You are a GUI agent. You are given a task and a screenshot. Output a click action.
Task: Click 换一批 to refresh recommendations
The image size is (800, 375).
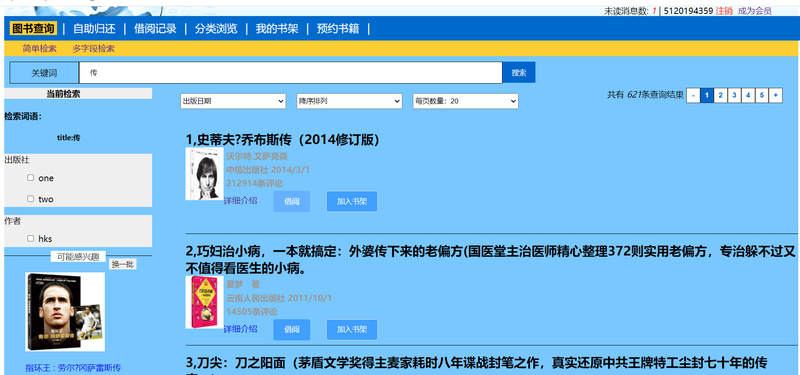(x=123, y=264)
